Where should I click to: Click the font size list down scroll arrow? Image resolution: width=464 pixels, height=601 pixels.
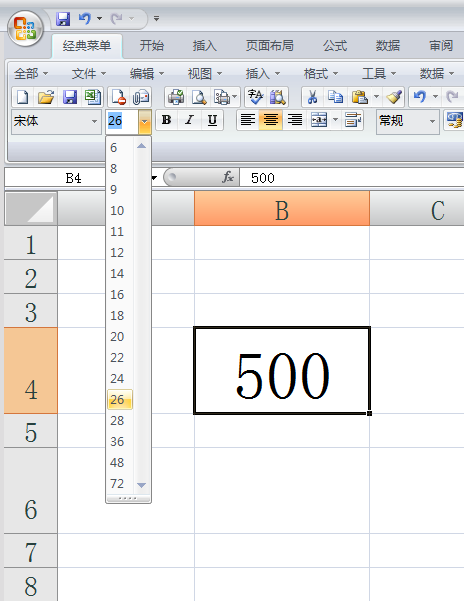click(x=141, y=485)
